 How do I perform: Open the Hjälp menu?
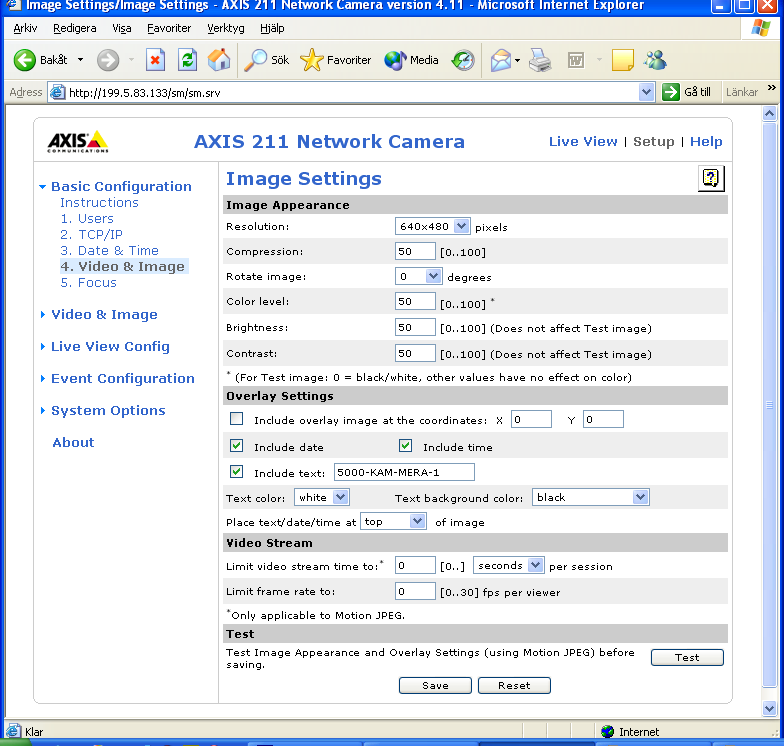[x=272, y=28]
